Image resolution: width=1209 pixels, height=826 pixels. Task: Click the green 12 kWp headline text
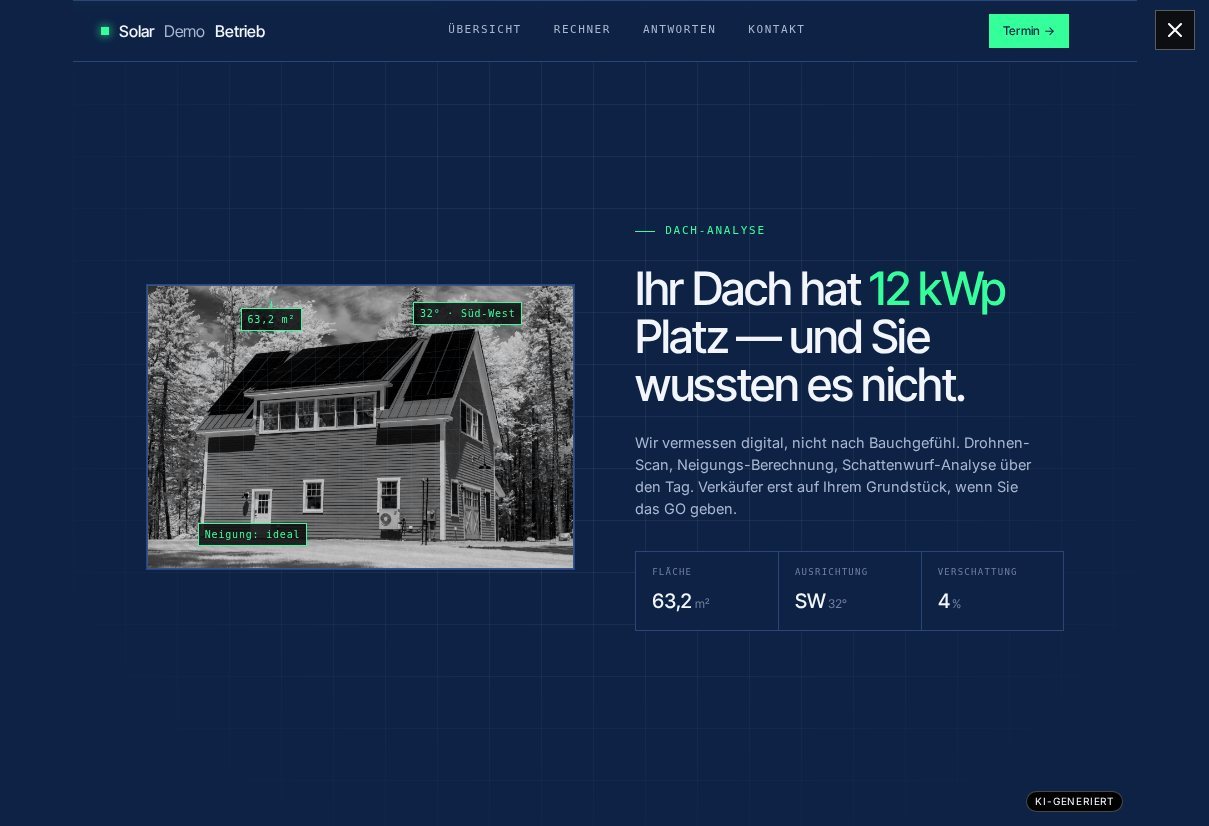click(x=937, y=289)
